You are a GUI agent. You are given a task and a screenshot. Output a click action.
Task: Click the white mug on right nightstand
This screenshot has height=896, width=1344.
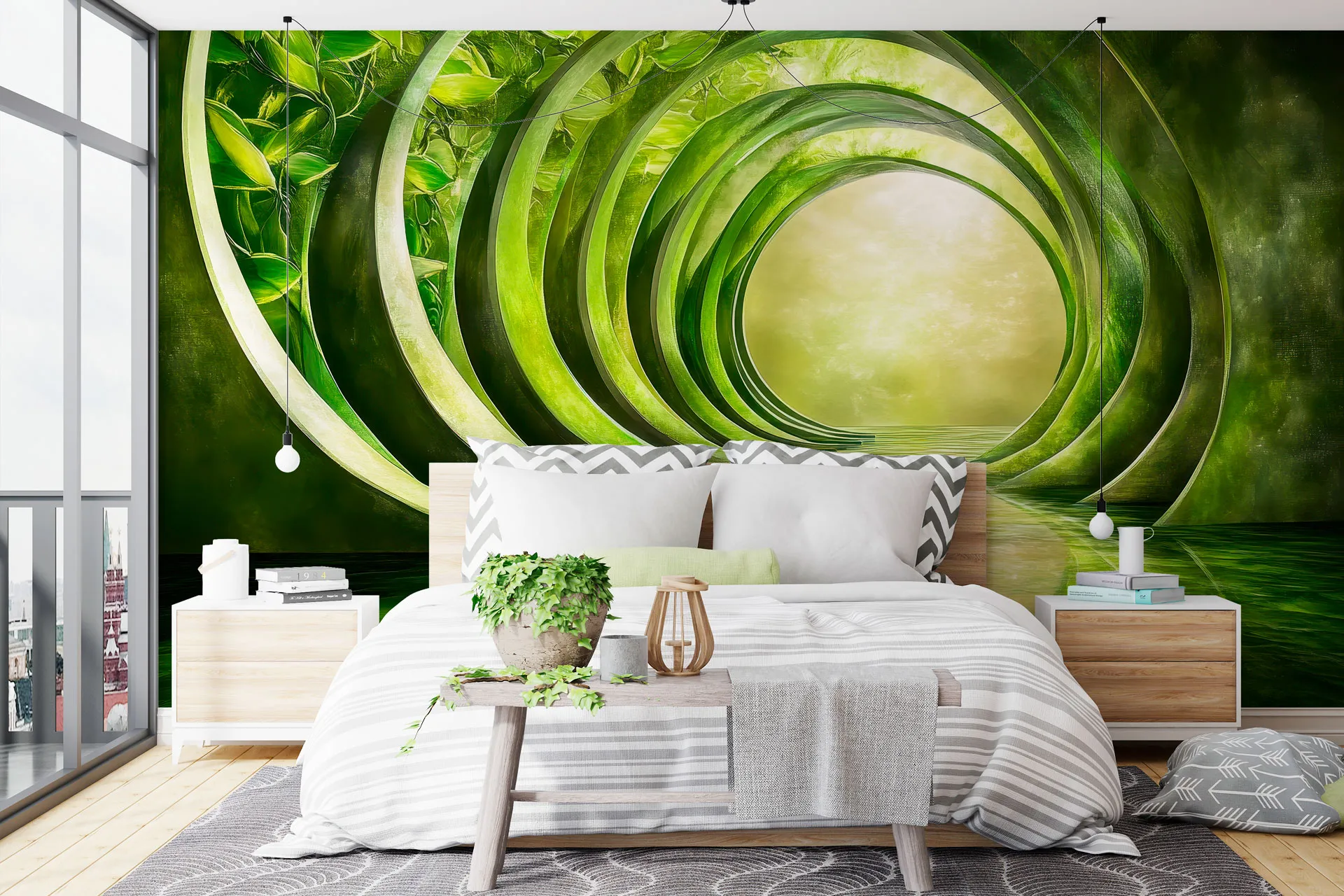[1132, 549]
